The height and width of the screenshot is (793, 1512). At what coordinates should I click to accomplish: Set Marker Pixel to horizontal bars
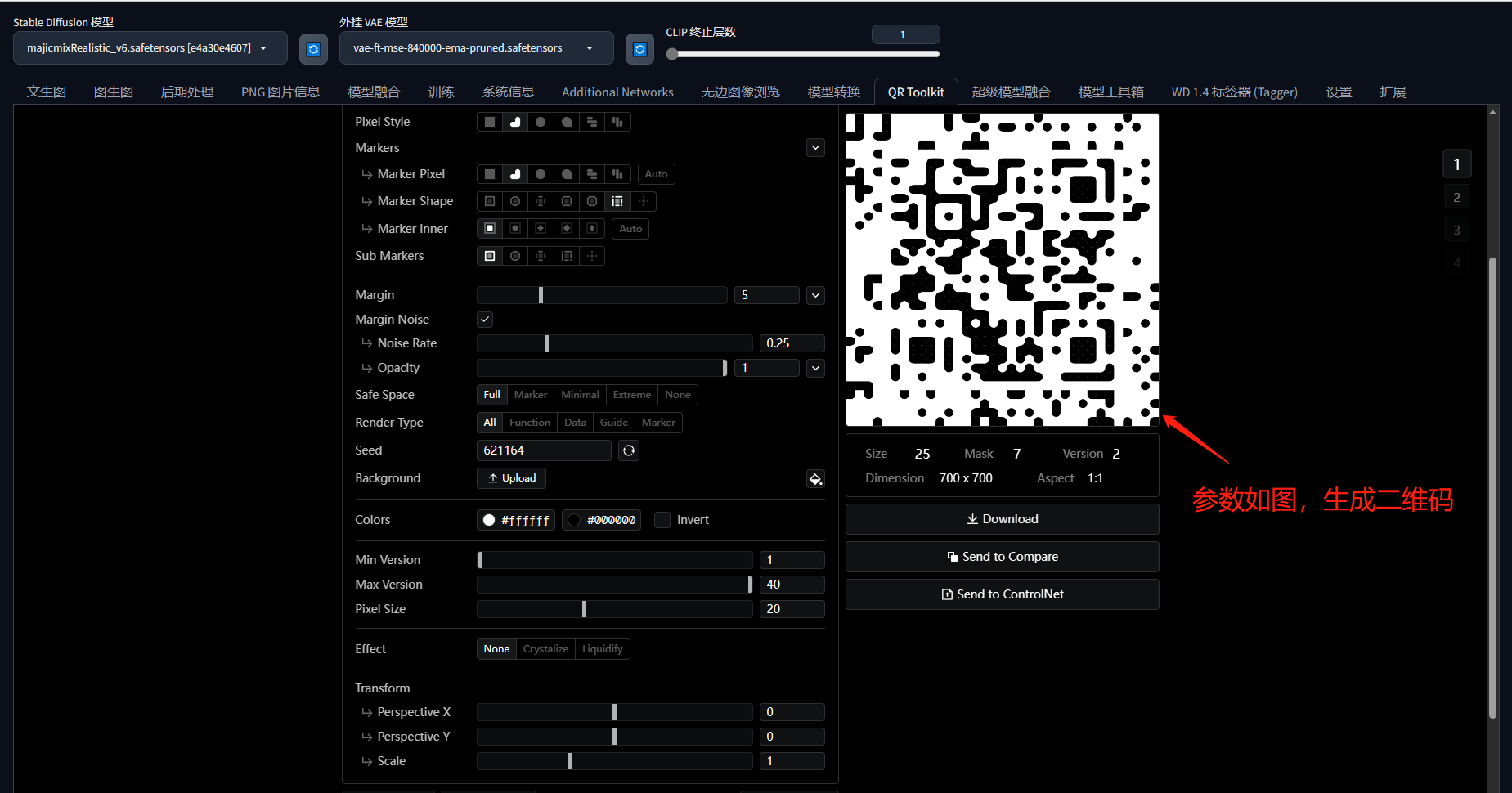tap(592, 174)
